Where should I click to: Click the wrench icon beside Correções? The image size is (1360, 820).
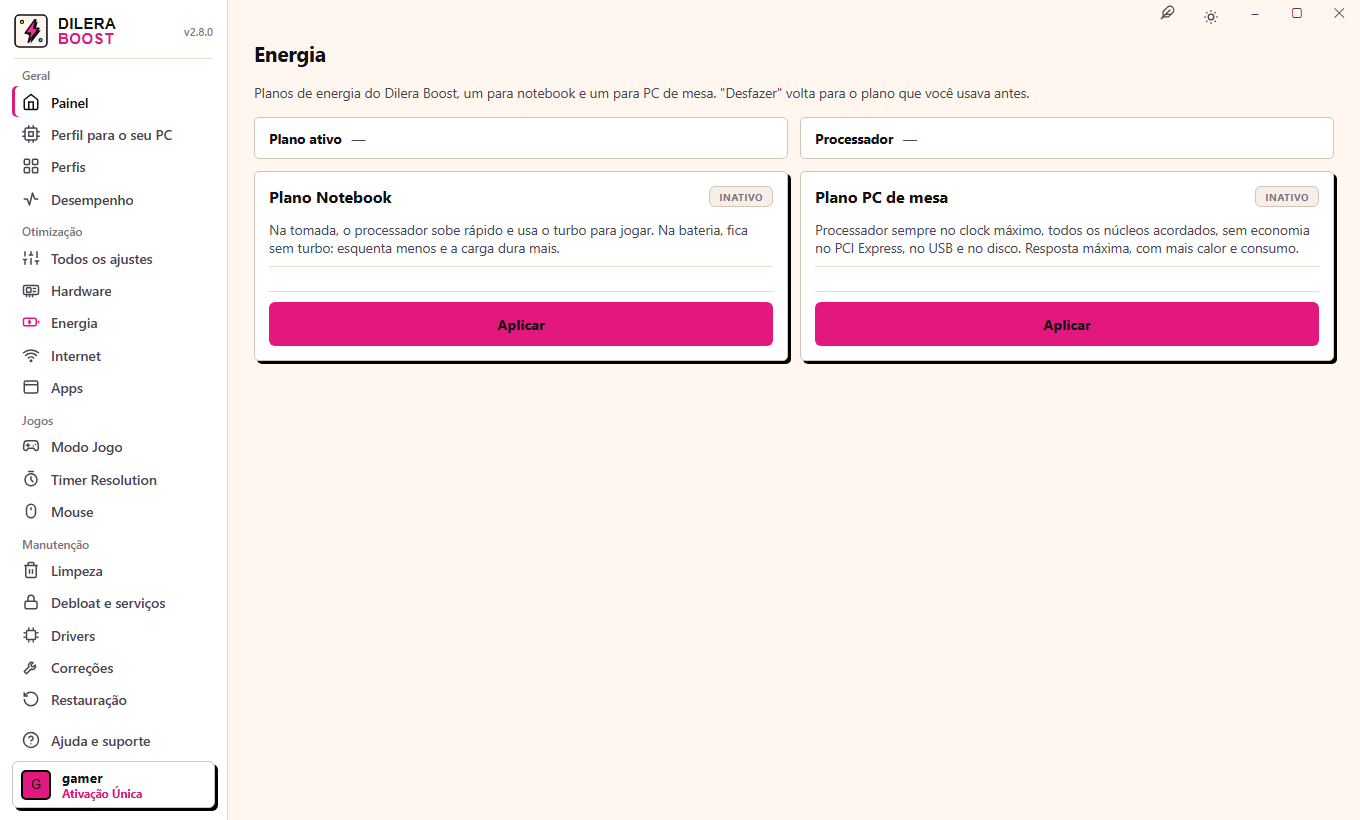click(x=31, y=668)
